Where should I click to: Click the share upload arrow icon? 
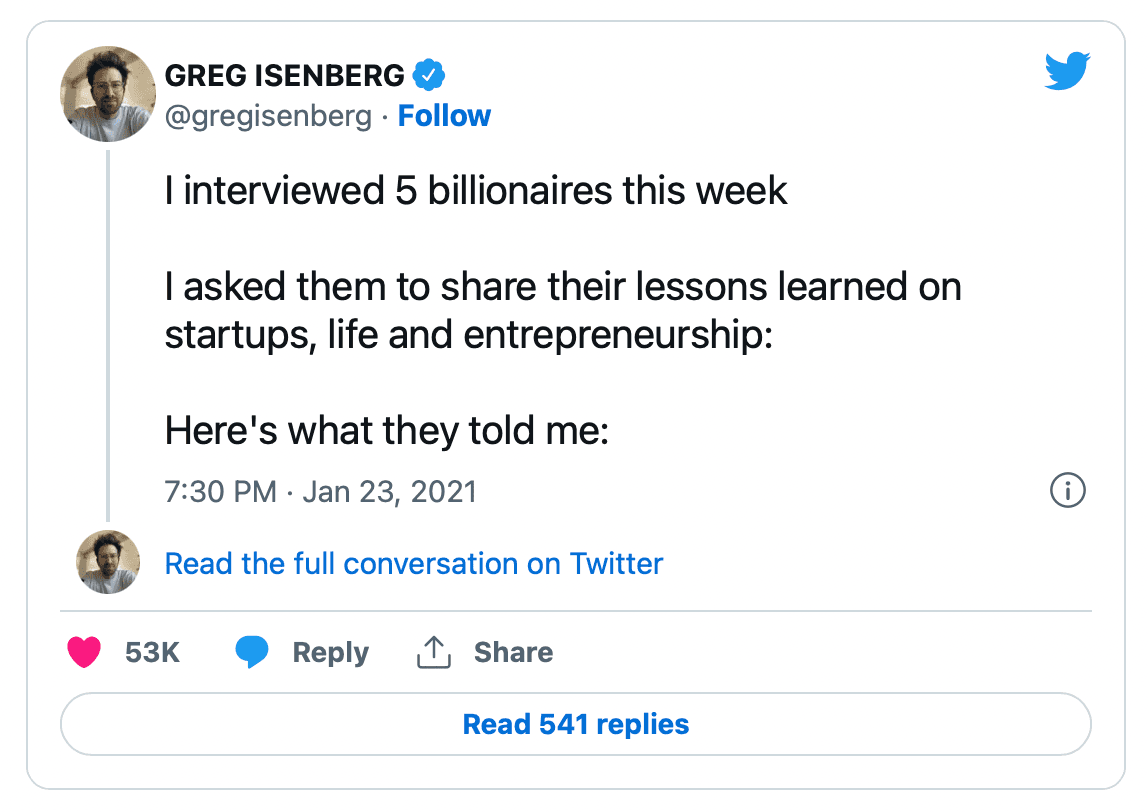tap(433, 653)
